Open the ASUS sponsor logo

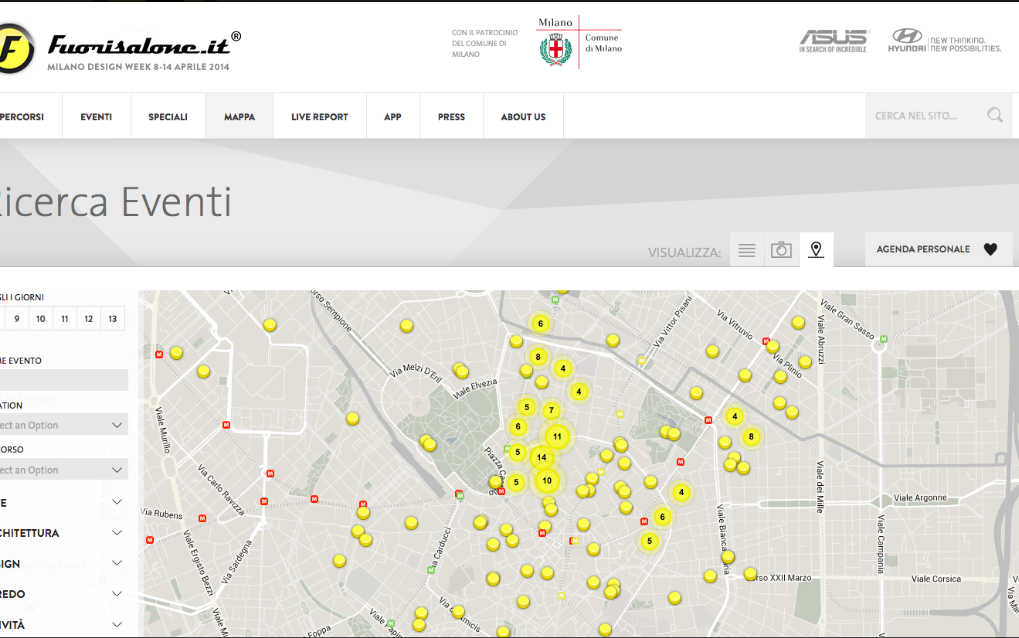[x=833, y=41]
